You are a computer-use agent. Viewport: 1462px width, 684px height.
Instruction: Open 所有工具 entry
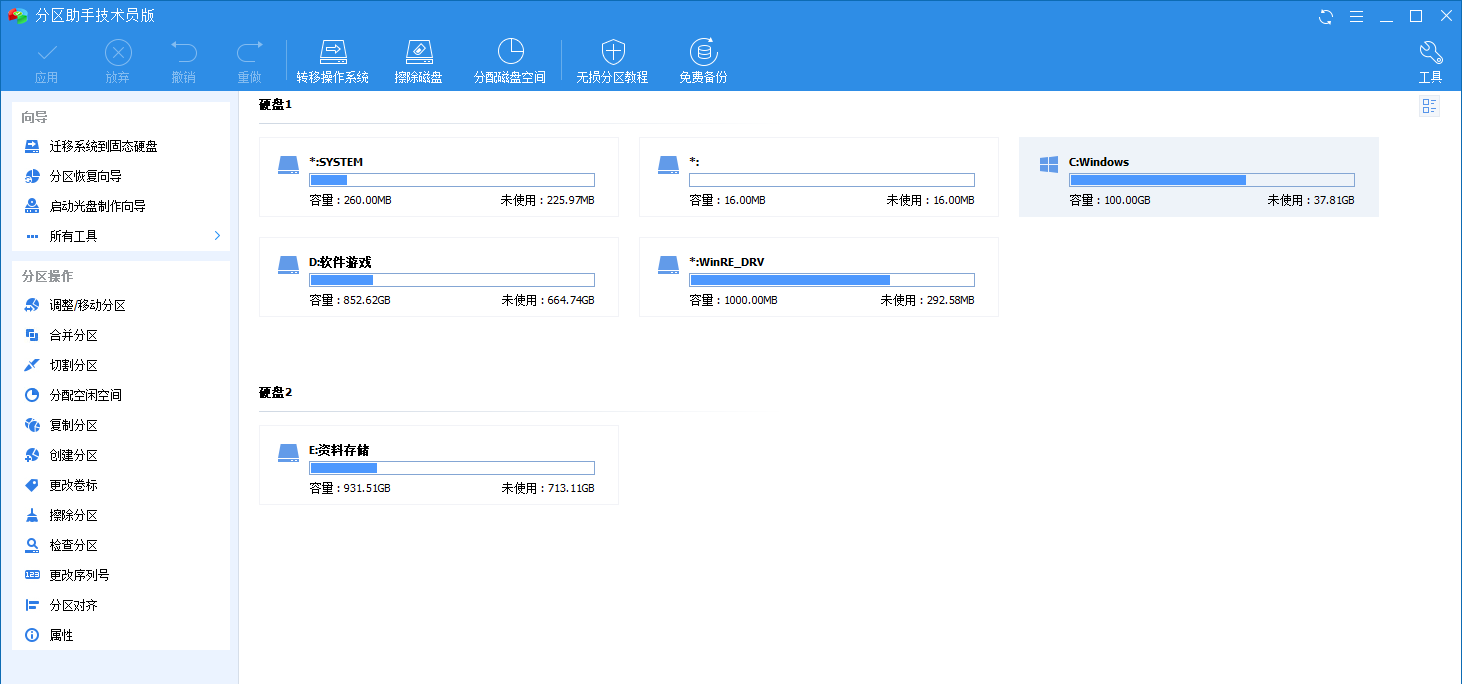pyautogui.click(x=120, y=236)
